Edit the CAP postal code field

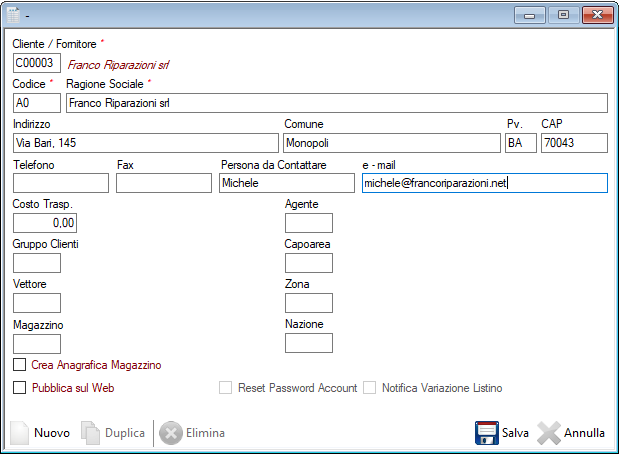coord(574,143)
